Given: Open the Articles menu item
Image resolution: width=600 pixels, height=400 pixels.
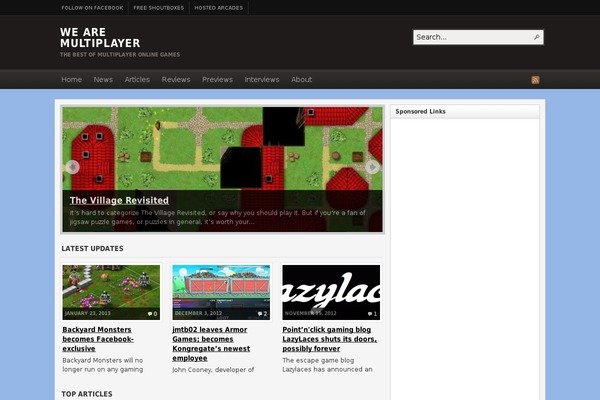Looking at the screenshot, I should click(137, 80).
